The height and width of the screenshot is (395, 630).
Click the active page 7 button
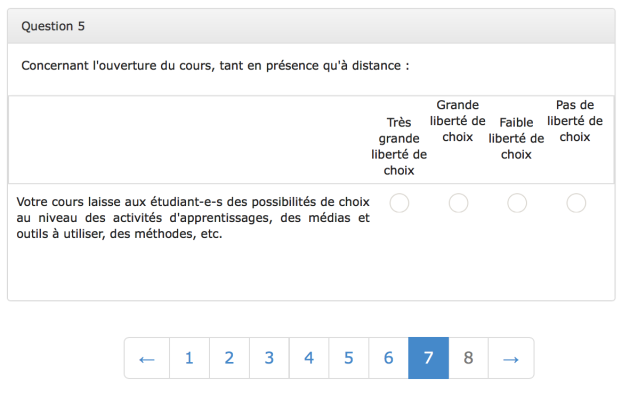click(428, 358)
